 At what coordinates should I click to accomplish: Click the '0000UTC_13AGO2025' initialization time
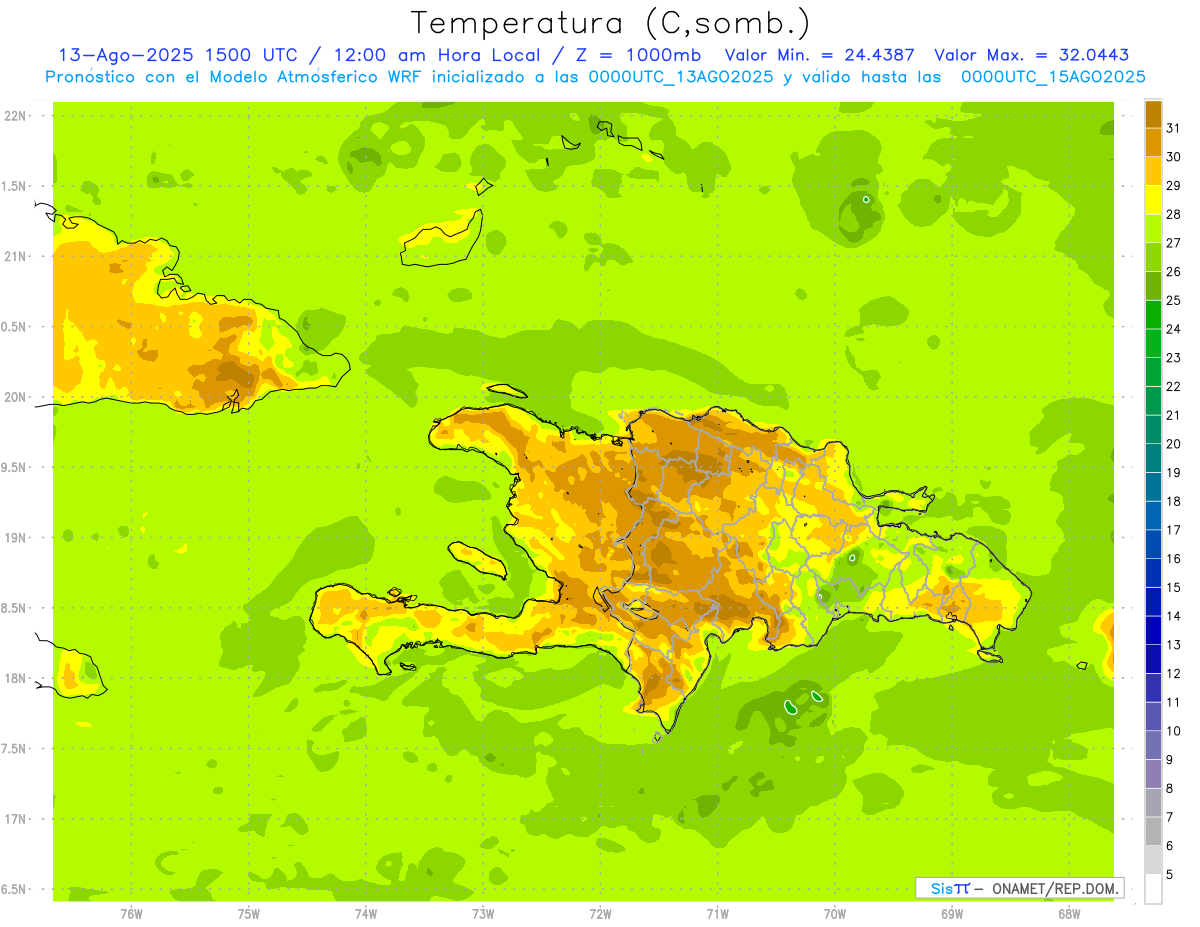tap(681, 77)
